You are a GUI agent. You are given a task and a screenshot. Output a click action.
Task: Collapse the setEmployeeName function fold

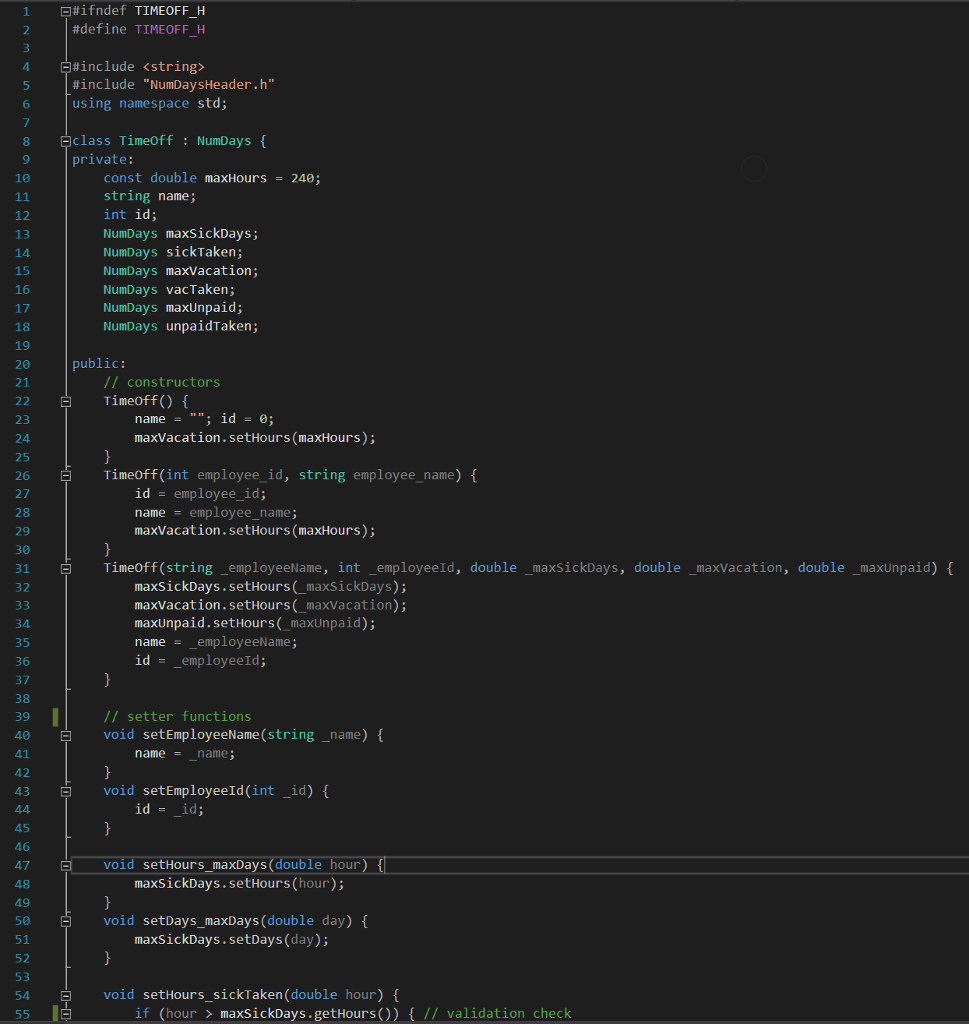pos(66,736)
